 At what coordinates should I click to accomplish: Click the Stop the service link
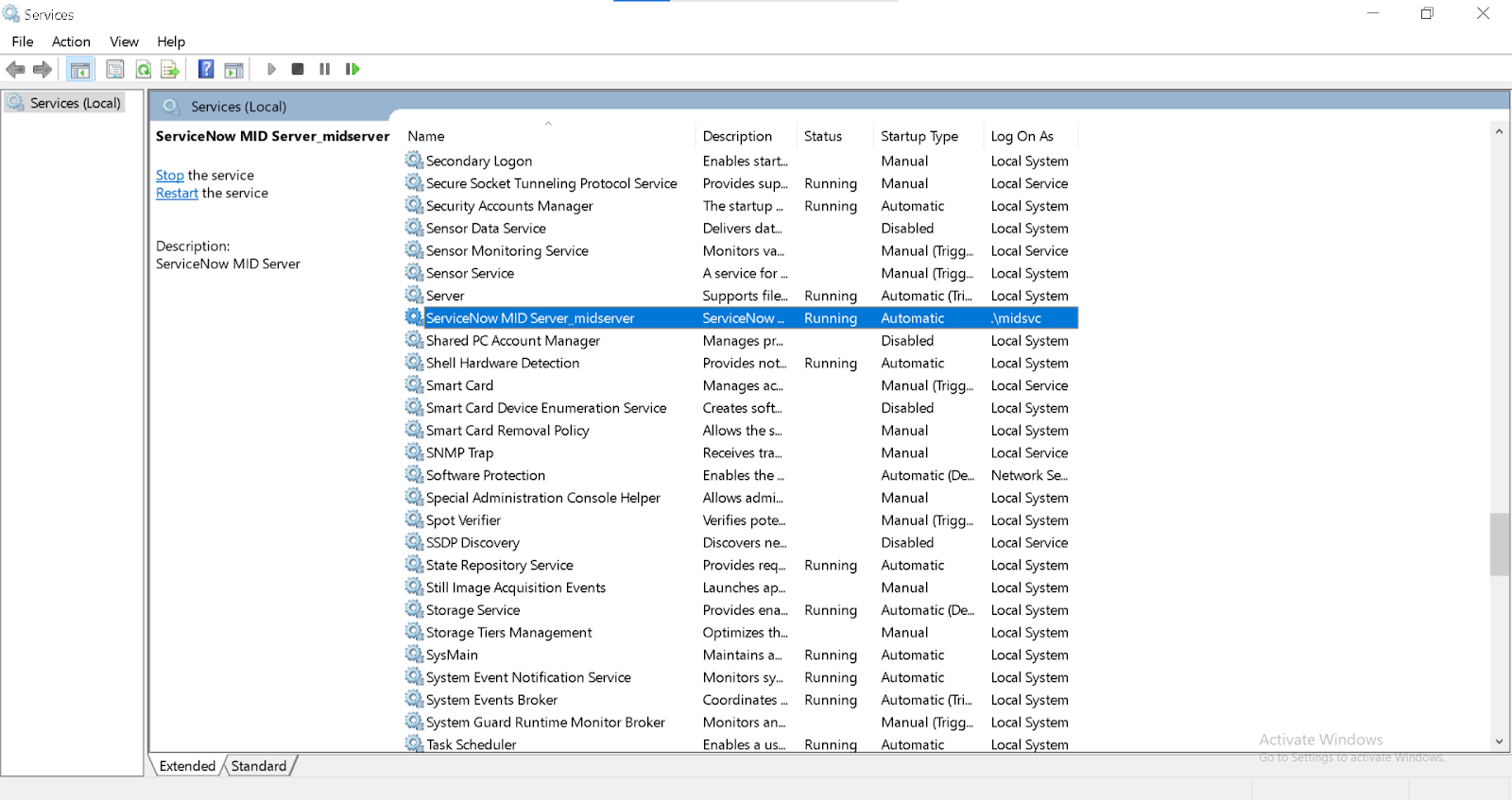click(170, 176)
